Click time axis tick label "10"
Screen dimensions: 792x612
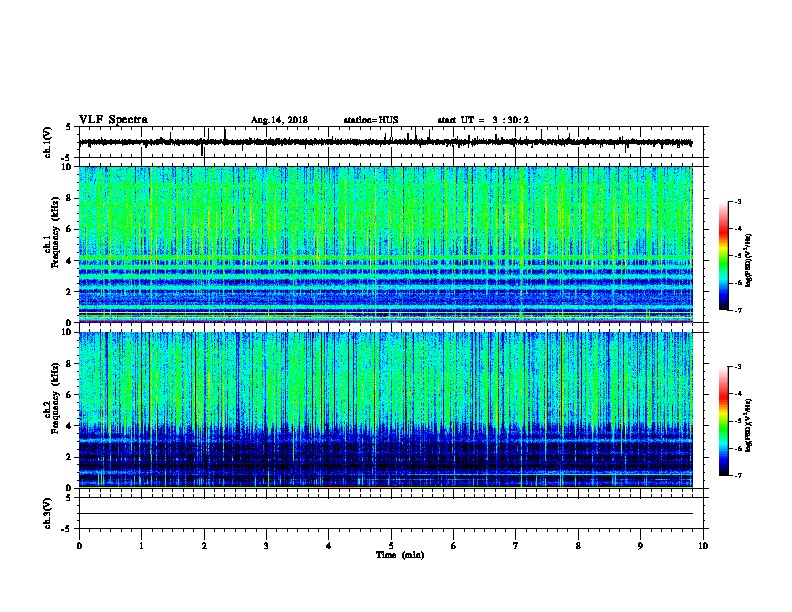703,546
